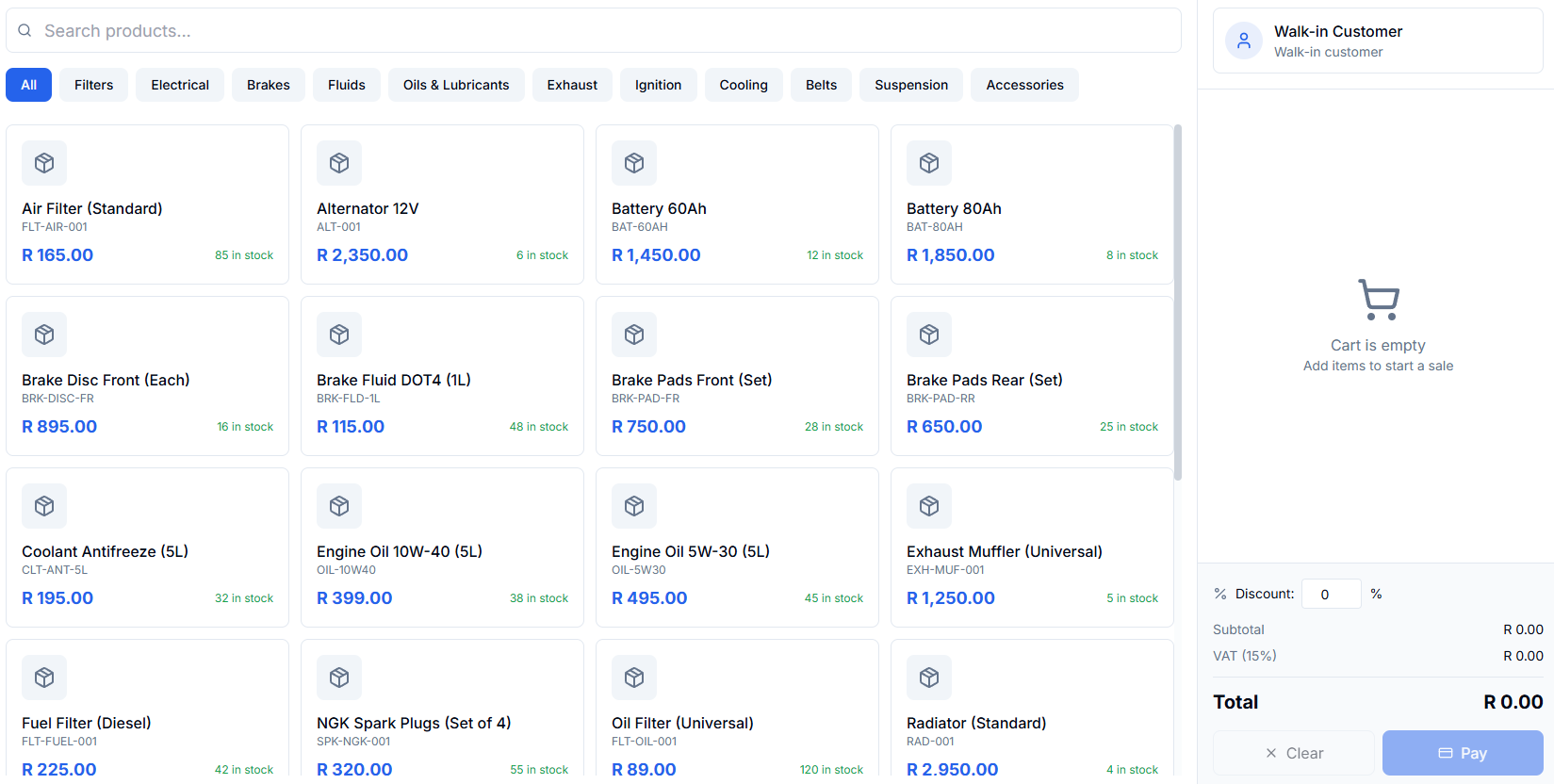Click the R 495.00 price
Image resolution: width=1554 pixels, height=784 pixels.
649,598
